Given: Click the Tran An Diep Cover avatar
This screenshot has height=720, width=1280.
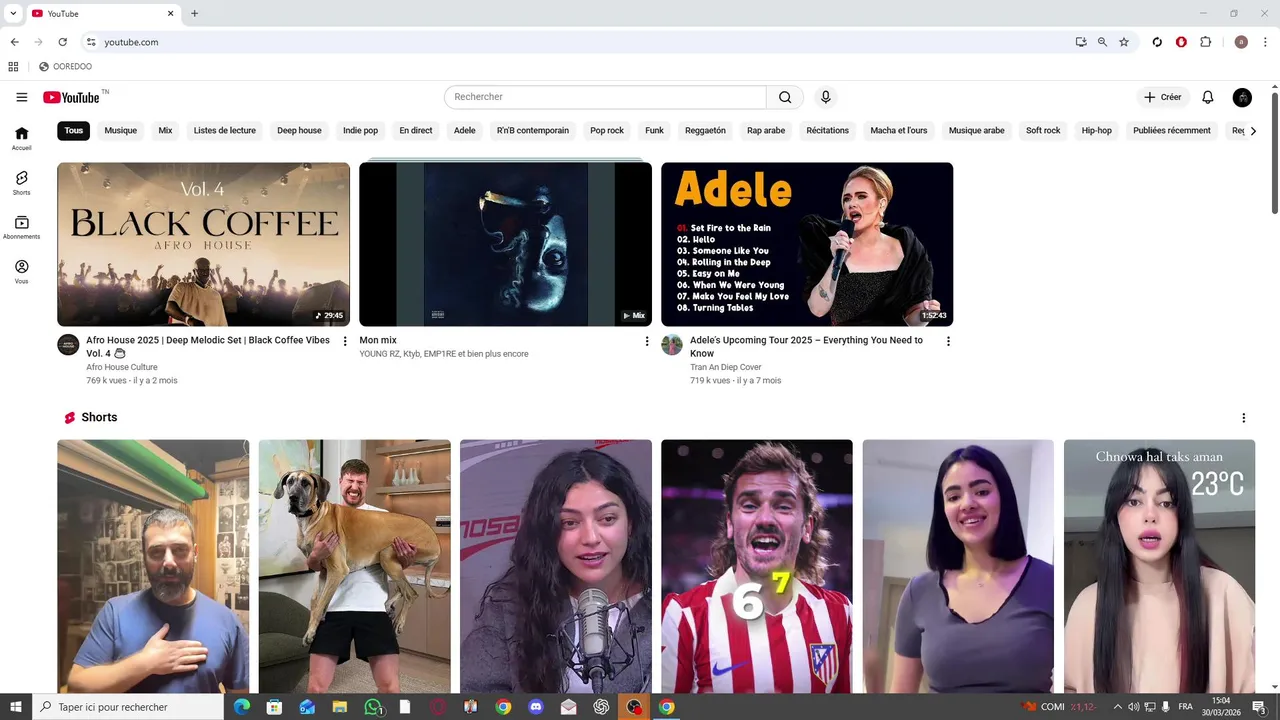Looking at the screenshot, I should pos(672,345).
